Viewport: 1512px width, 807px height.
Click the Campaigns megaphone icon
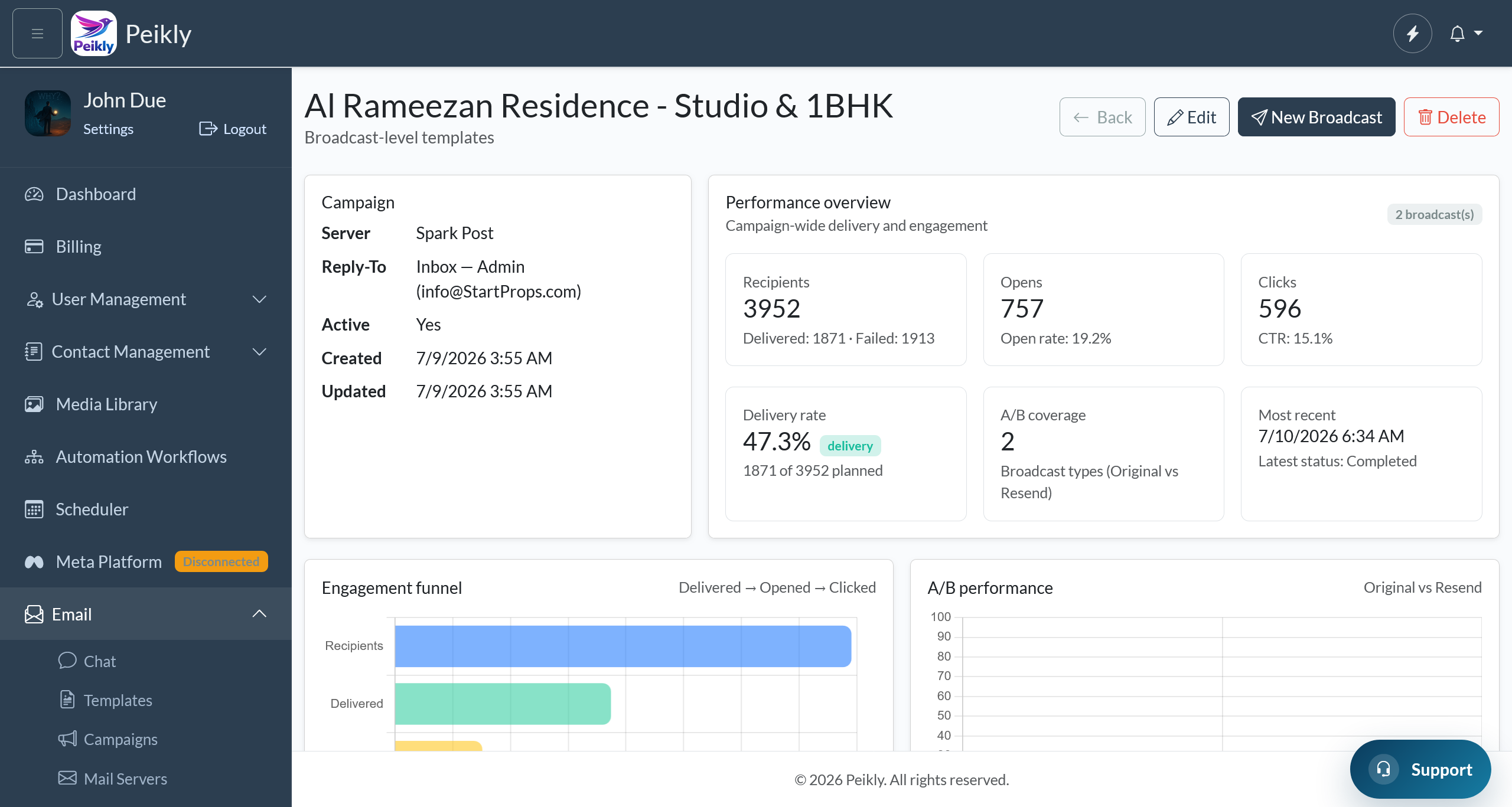67,739
